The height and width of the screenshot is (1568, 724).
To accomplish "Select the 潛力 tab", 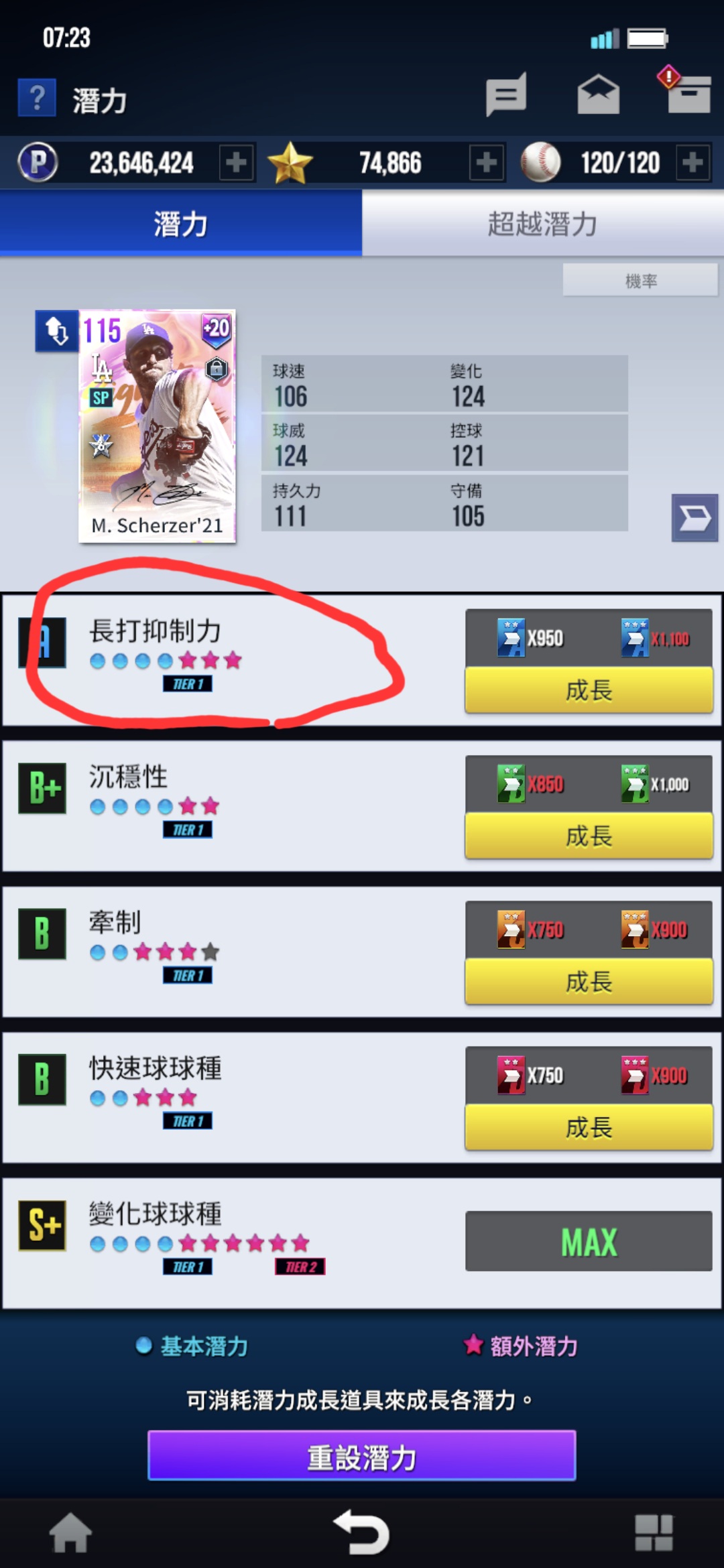I will click(181, 223).
